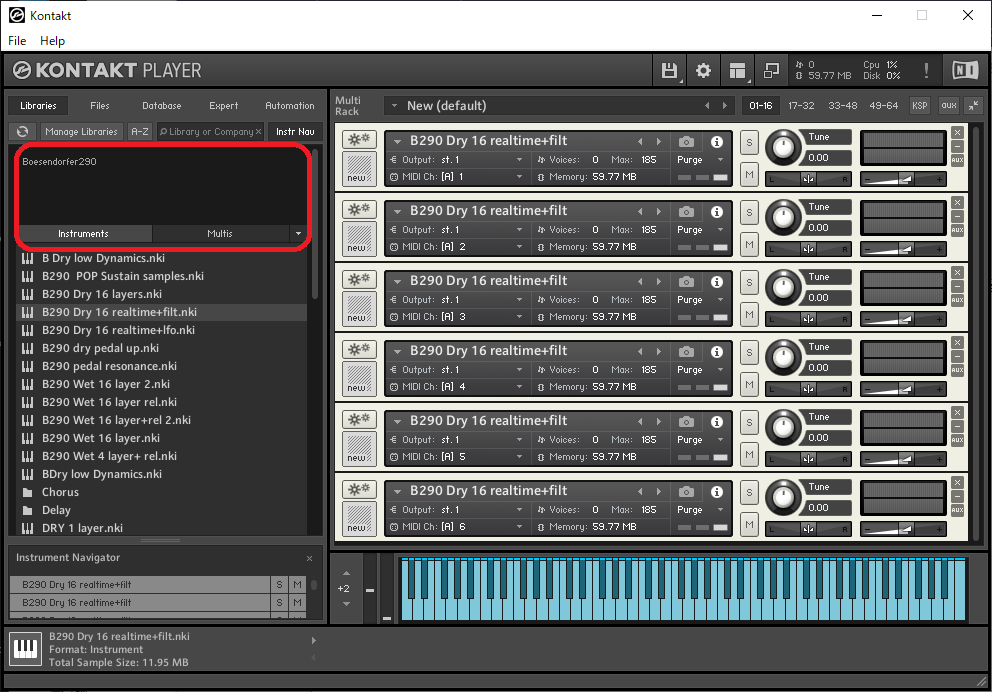
Task: Open snapshot camera icon for MIDI Ch 2 instrument
Action: (686, 212)
